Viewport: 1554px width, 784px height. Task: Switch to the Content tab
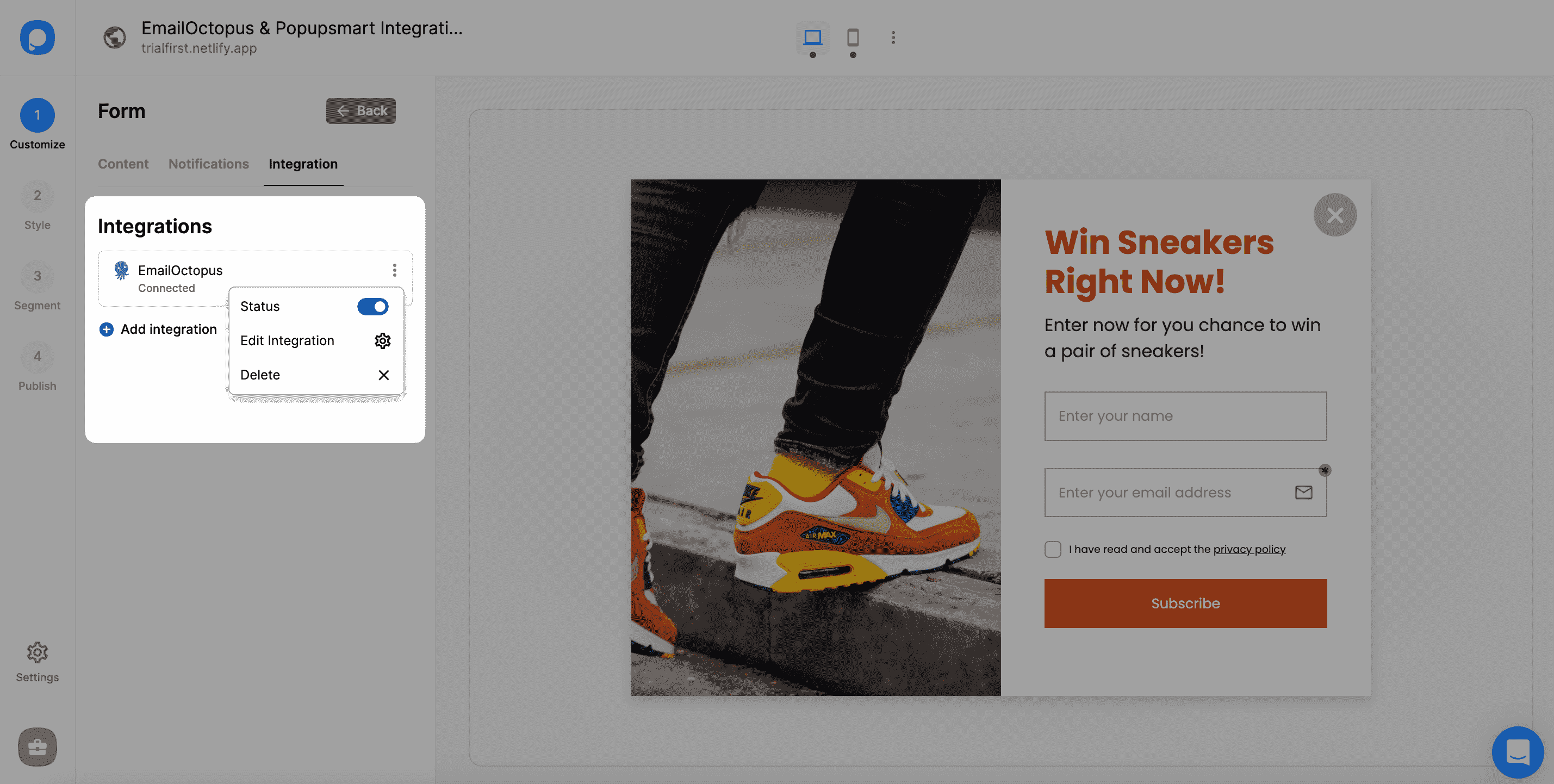coord(123,164)
